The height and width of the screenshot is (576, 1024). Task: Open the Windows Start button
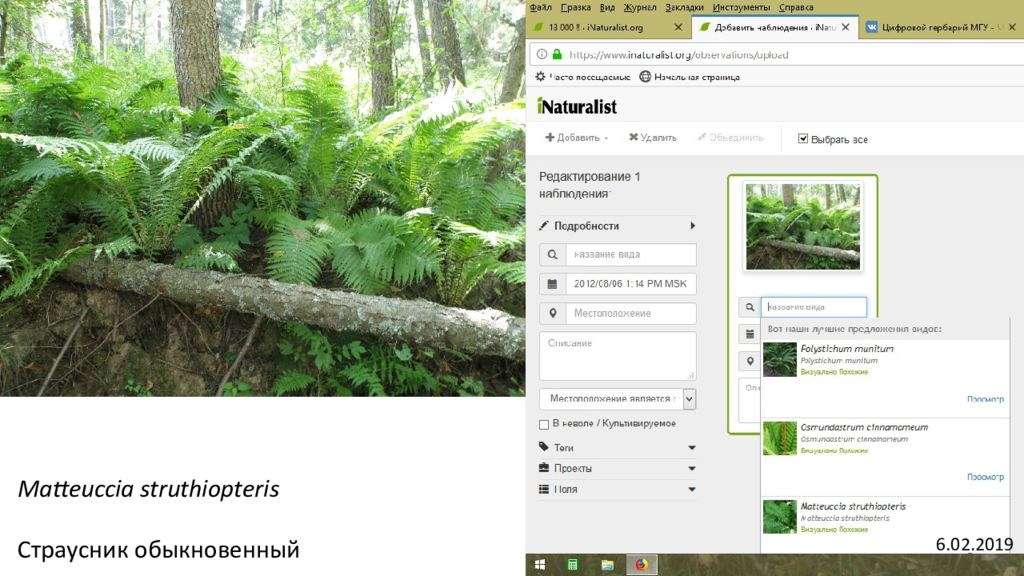(x=540, y=565)
